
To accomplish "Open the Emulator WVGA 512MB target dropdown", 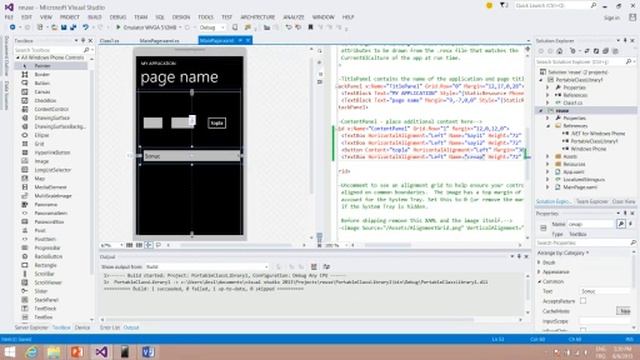I will point(180,27).
